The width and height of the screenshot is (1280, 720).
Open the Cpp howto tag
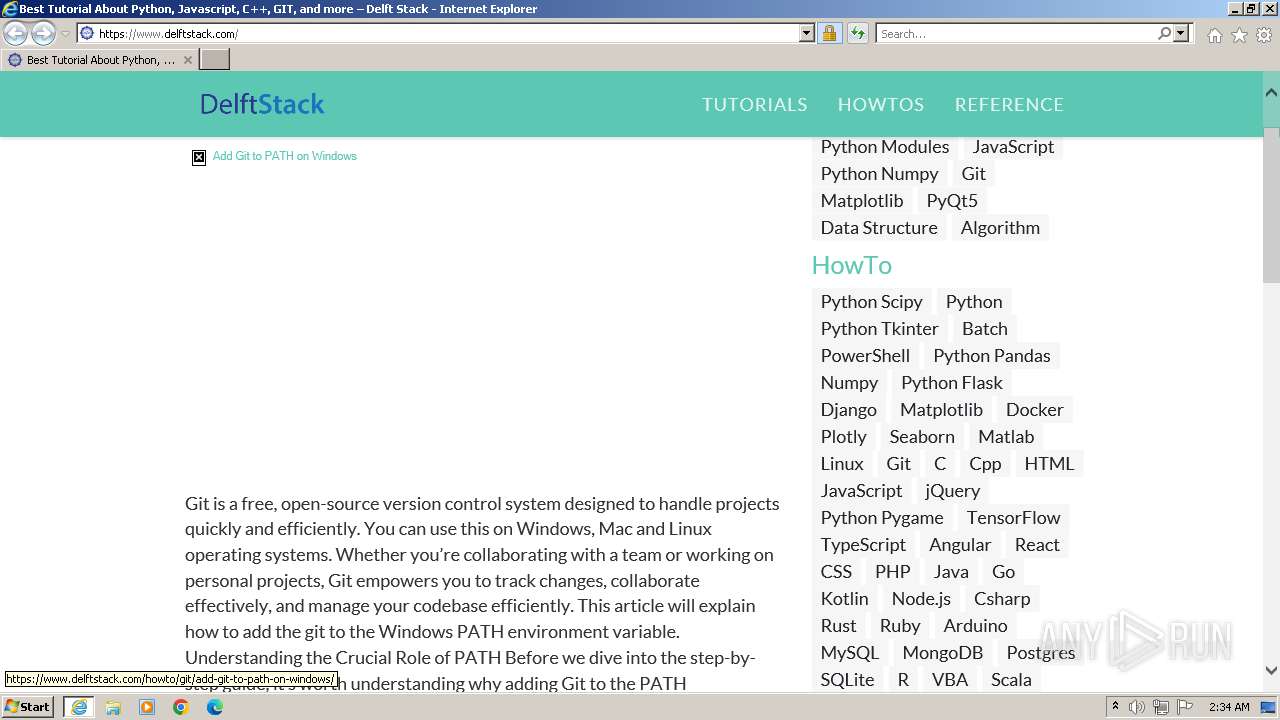pos(985,463)
